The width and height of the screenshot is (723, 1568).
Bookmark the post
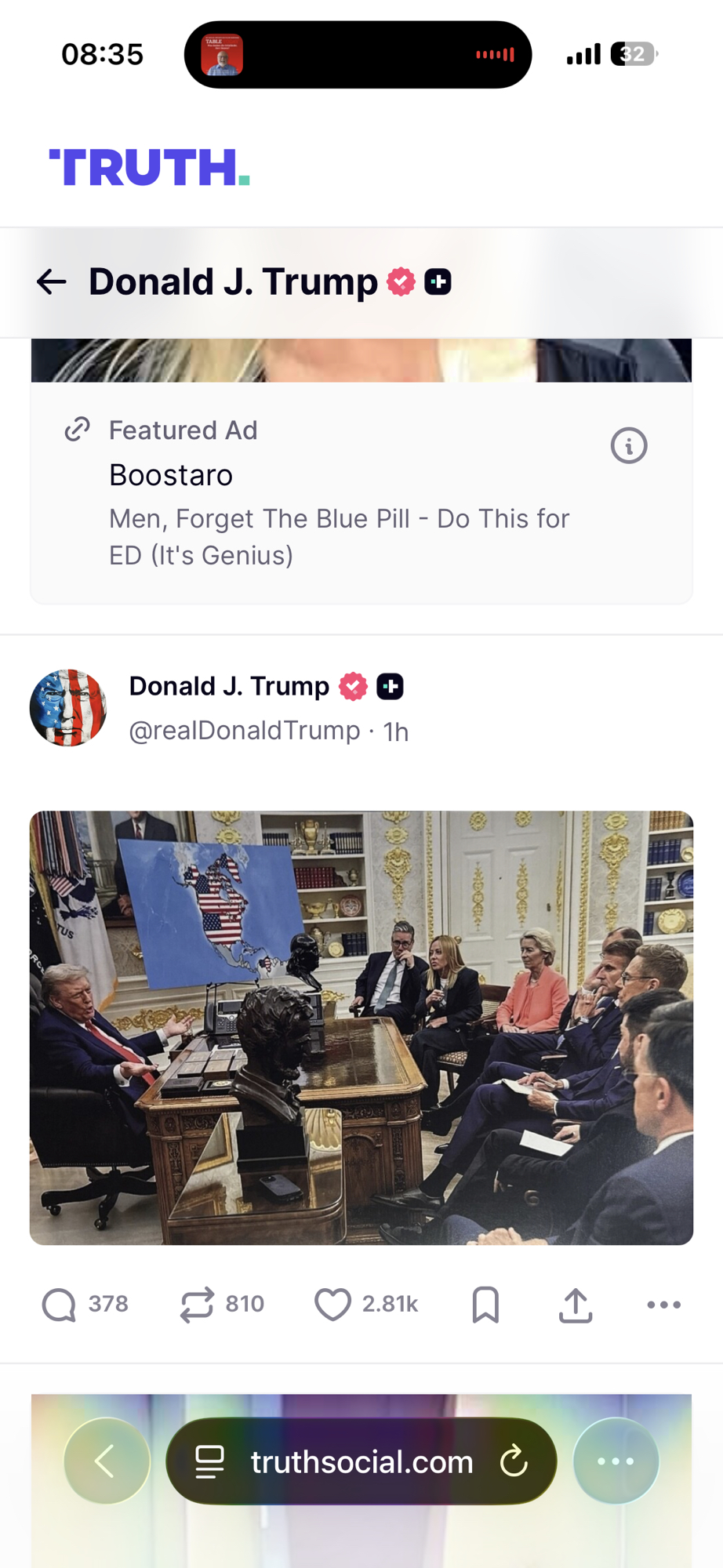485,1305
